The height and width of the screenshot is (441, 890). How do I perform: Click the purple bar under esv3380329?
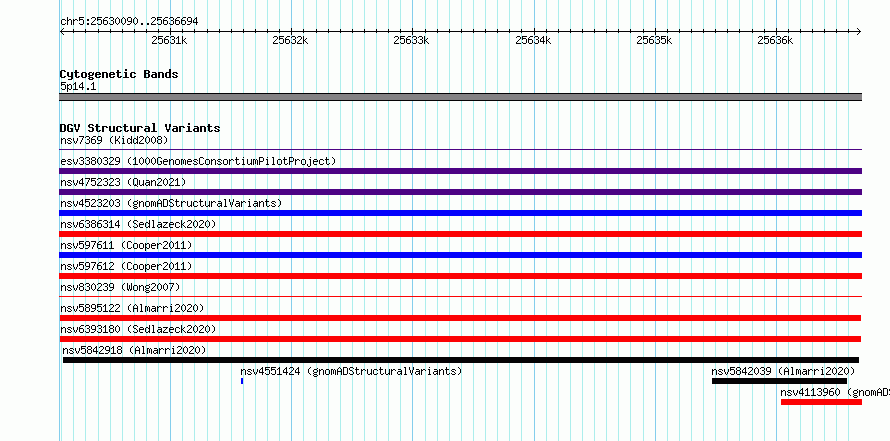[460, 171]
